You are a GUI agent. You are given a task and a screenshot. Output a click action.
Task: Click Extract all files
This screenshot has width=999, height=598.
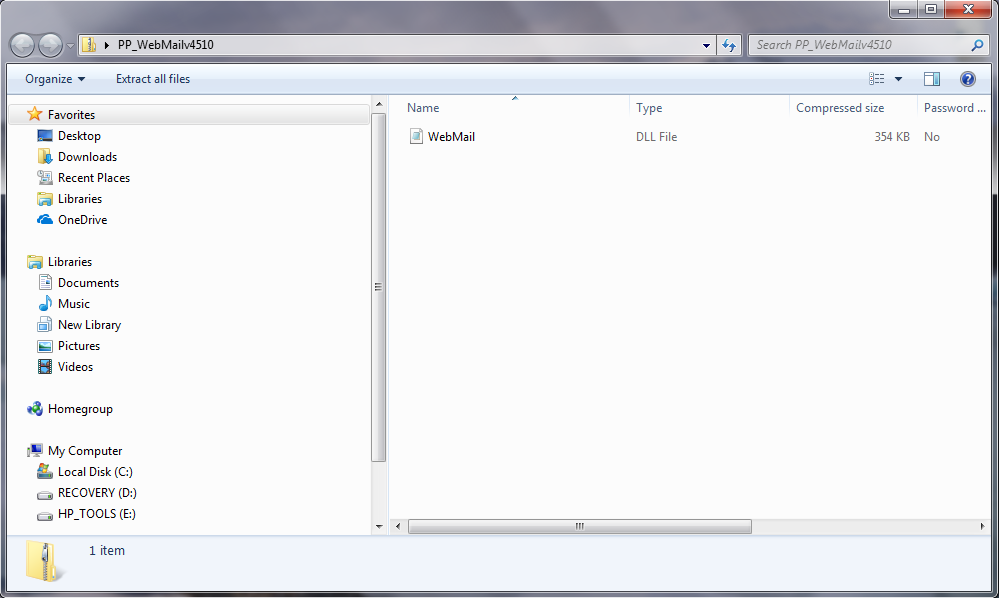pos(153,79)
